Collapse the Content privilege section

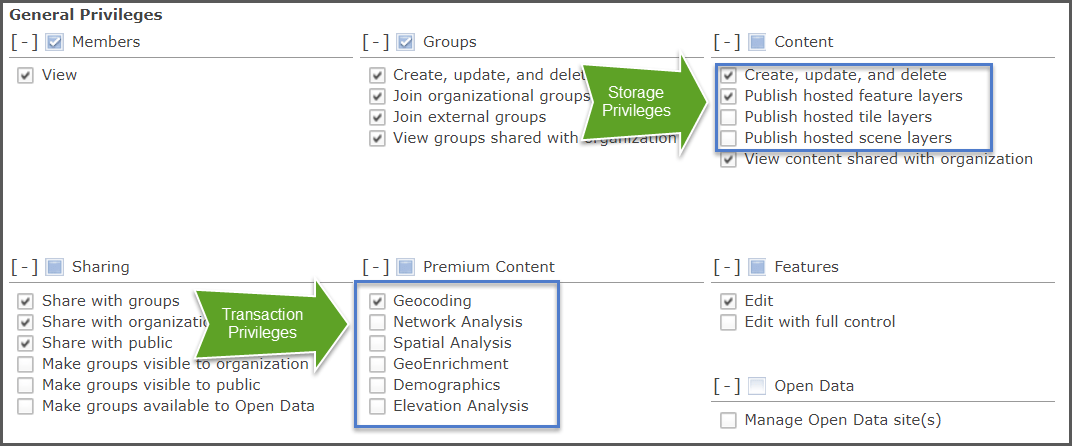coord(727,42)
